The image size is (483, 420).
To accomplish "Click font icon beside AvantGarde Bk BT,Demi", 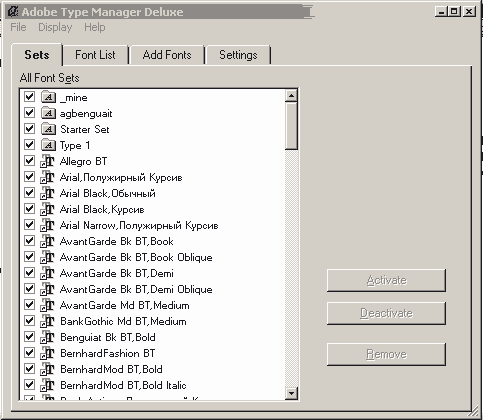I will point(47,273).
